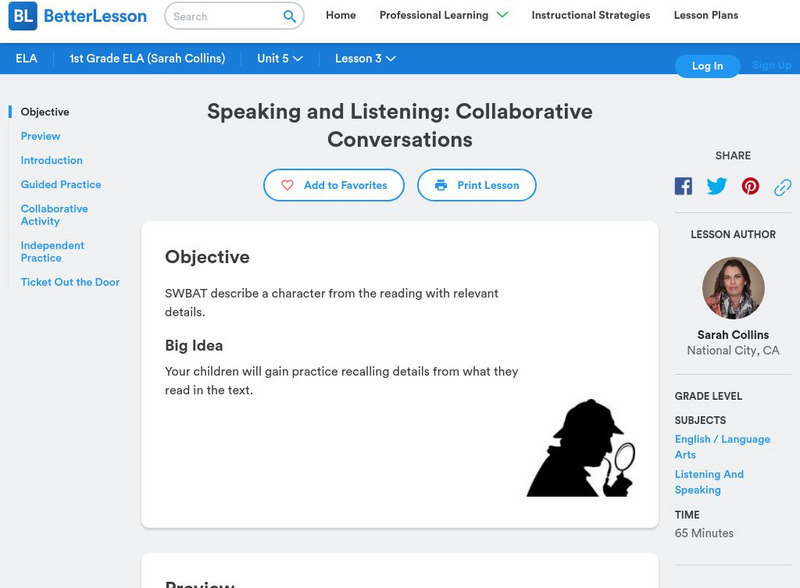
Task: Click Sarah Collins author photo
Action: 733,288
